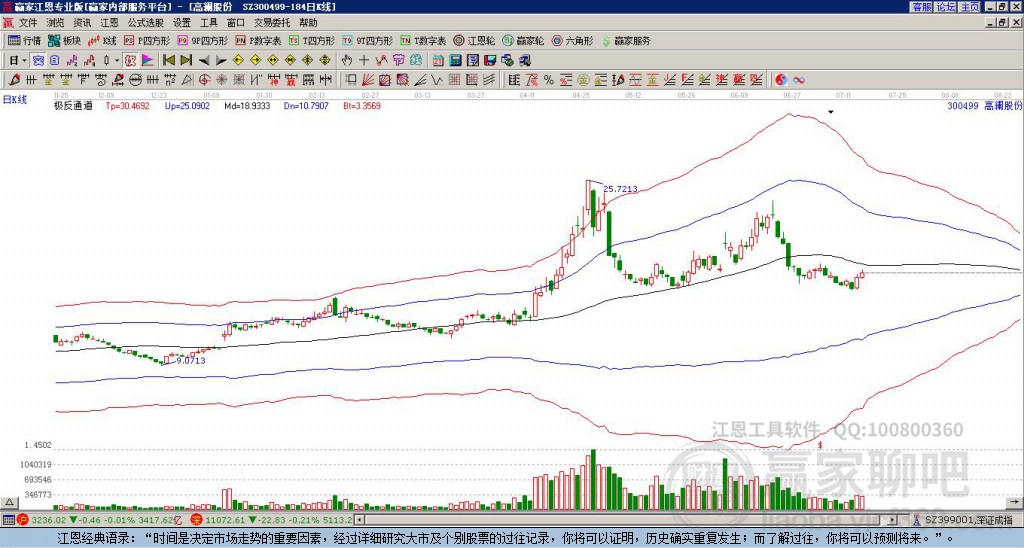This screenshot has height=548, width=1024.
Task: Click the 客服 customer service button
Action: (x=922, y=7)
